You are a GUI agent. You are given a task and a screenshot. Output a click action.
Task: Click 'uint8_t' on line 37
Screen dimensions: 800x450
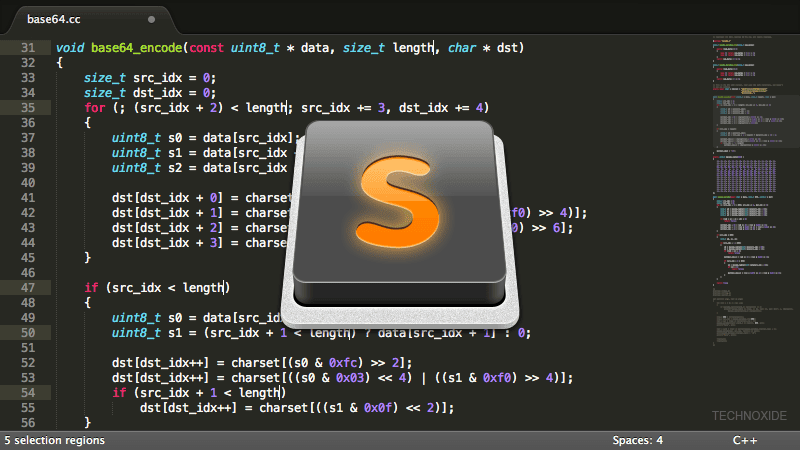tap(136, 138)
